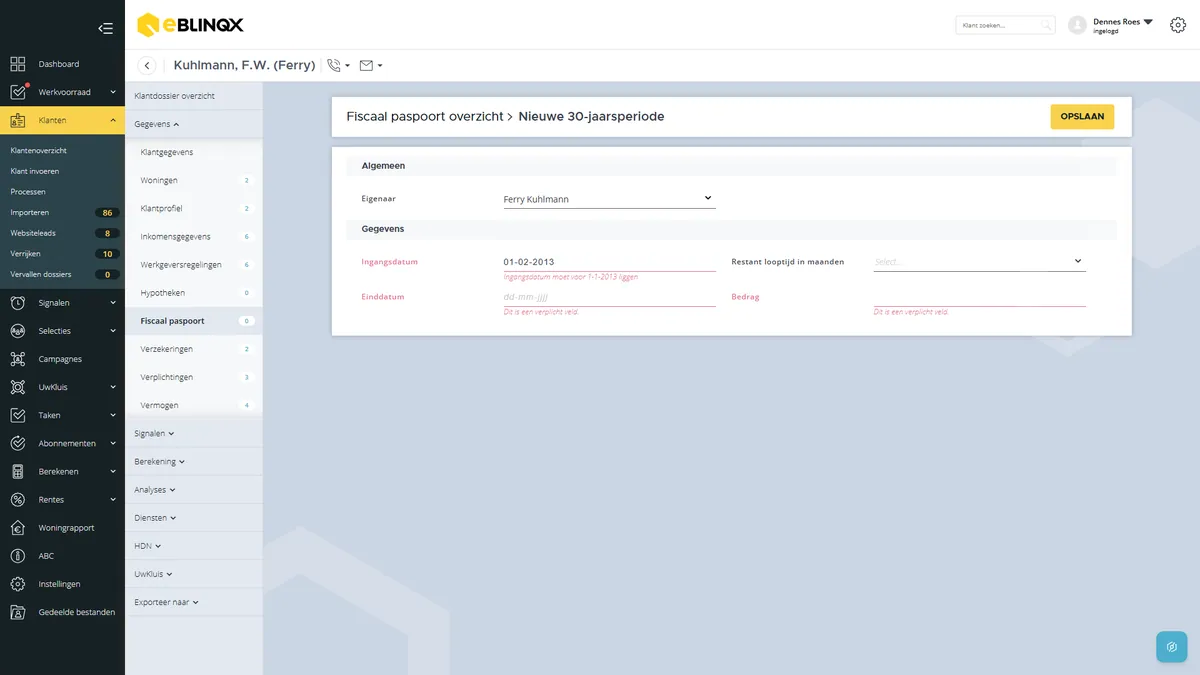Expand Exporteer naar section
The height and width of the screenshot is (675, 1200).
(x=167, y=602)
